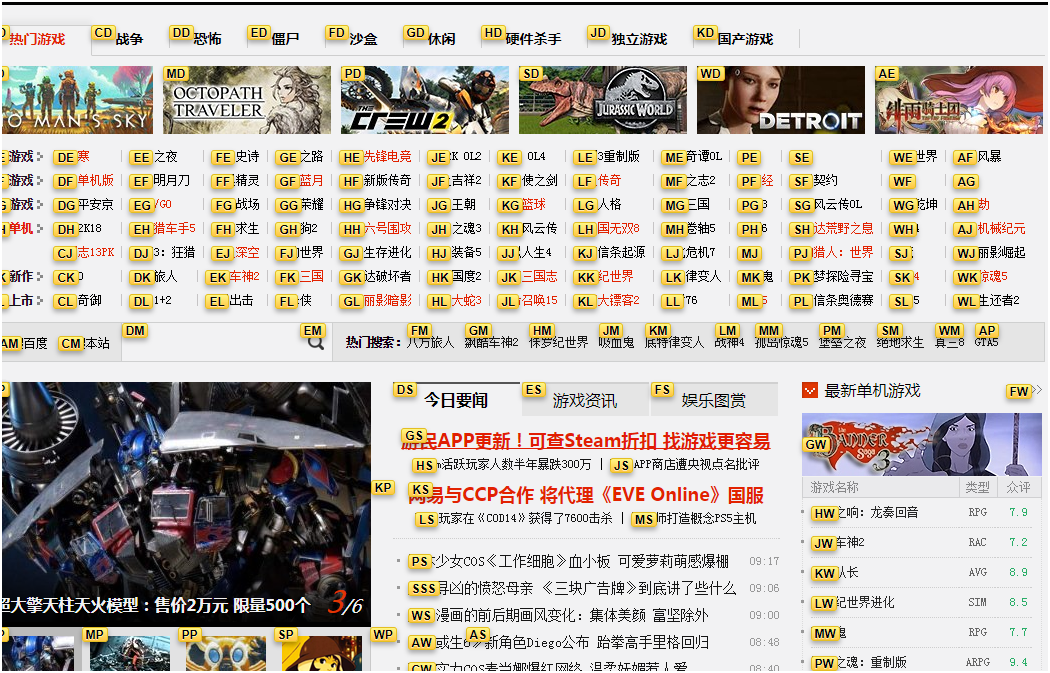The image size is (1050, 673).
Task: Open the 独立游戏 tab
Action: (x=639, y=40)
